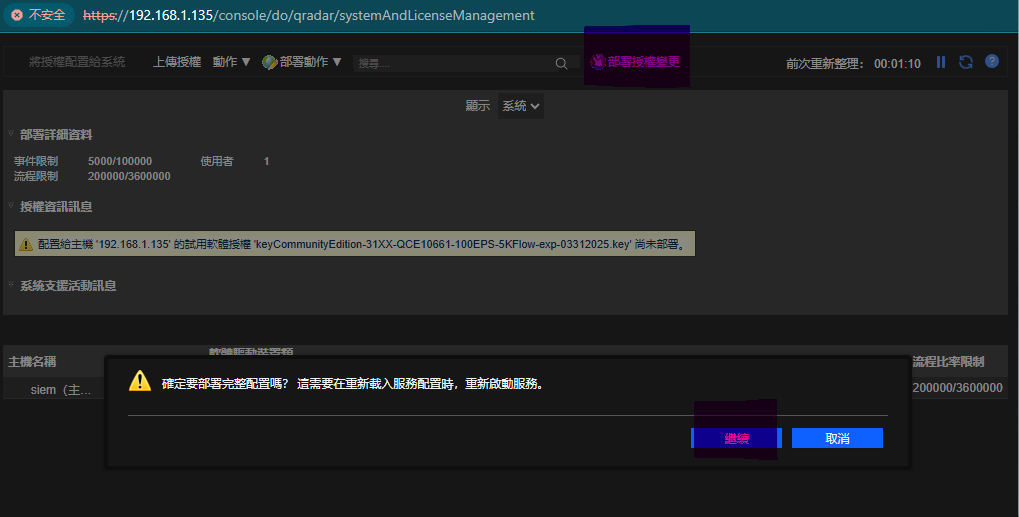The height and width of the screenshot is (517, 1019).
Task: Click the warning icon in the confirmation dialog
Action: pos(140,381)
